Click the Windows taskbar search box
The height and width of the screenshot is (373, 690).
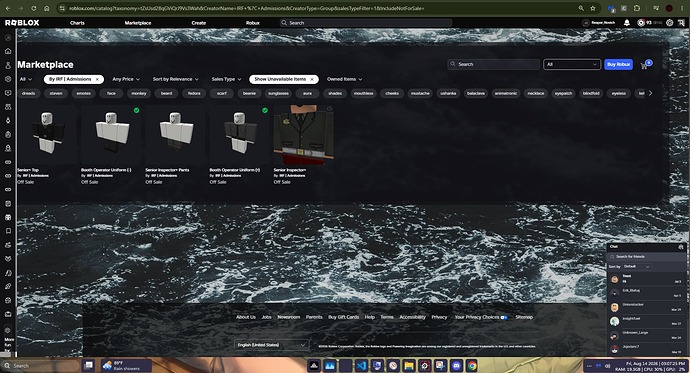40,366
